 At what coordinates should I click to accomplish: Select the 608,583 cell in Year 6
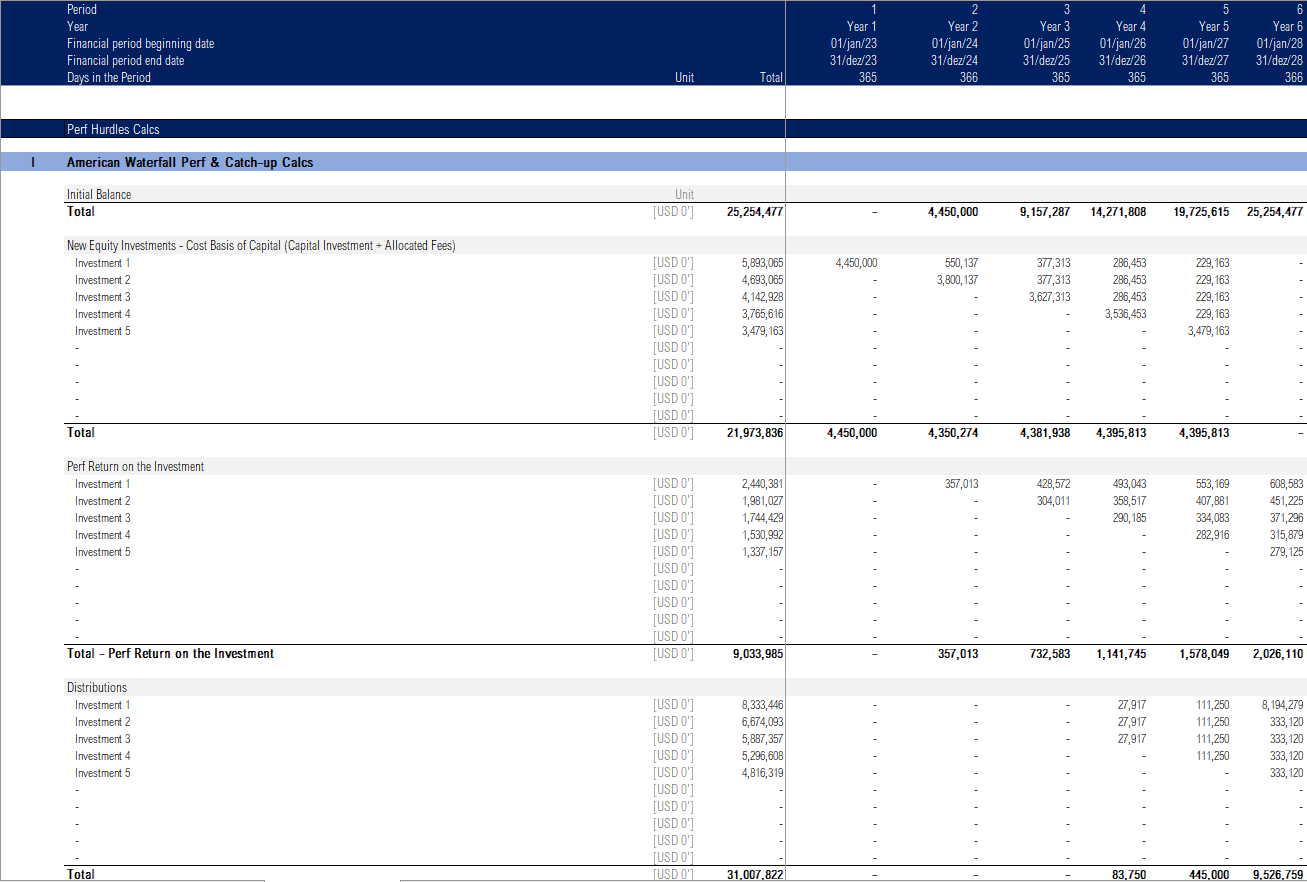pyautogui.click(x=1286, y=484)
